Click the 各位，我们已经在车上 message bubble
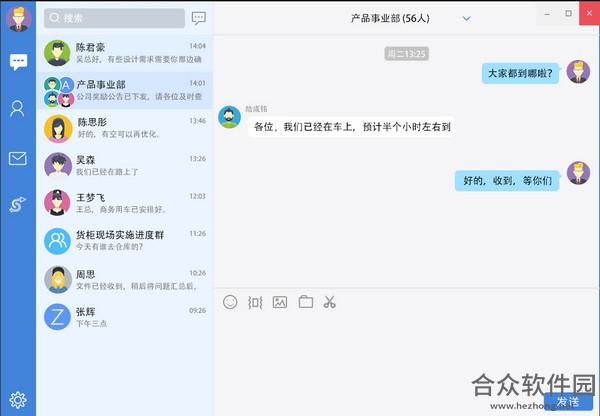600x416 pixels. pyautogui.click(x=352, y=127)
